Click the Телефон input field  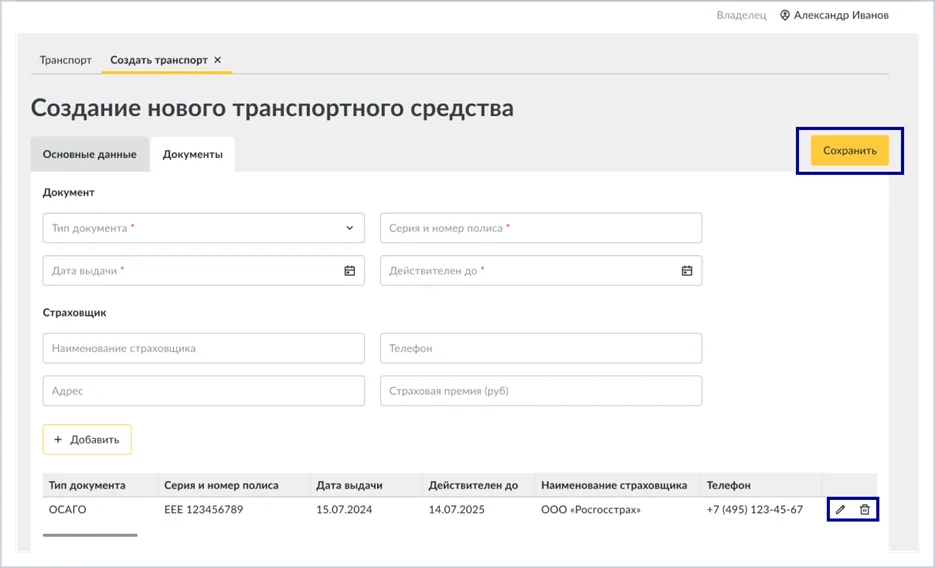[541, 348]
